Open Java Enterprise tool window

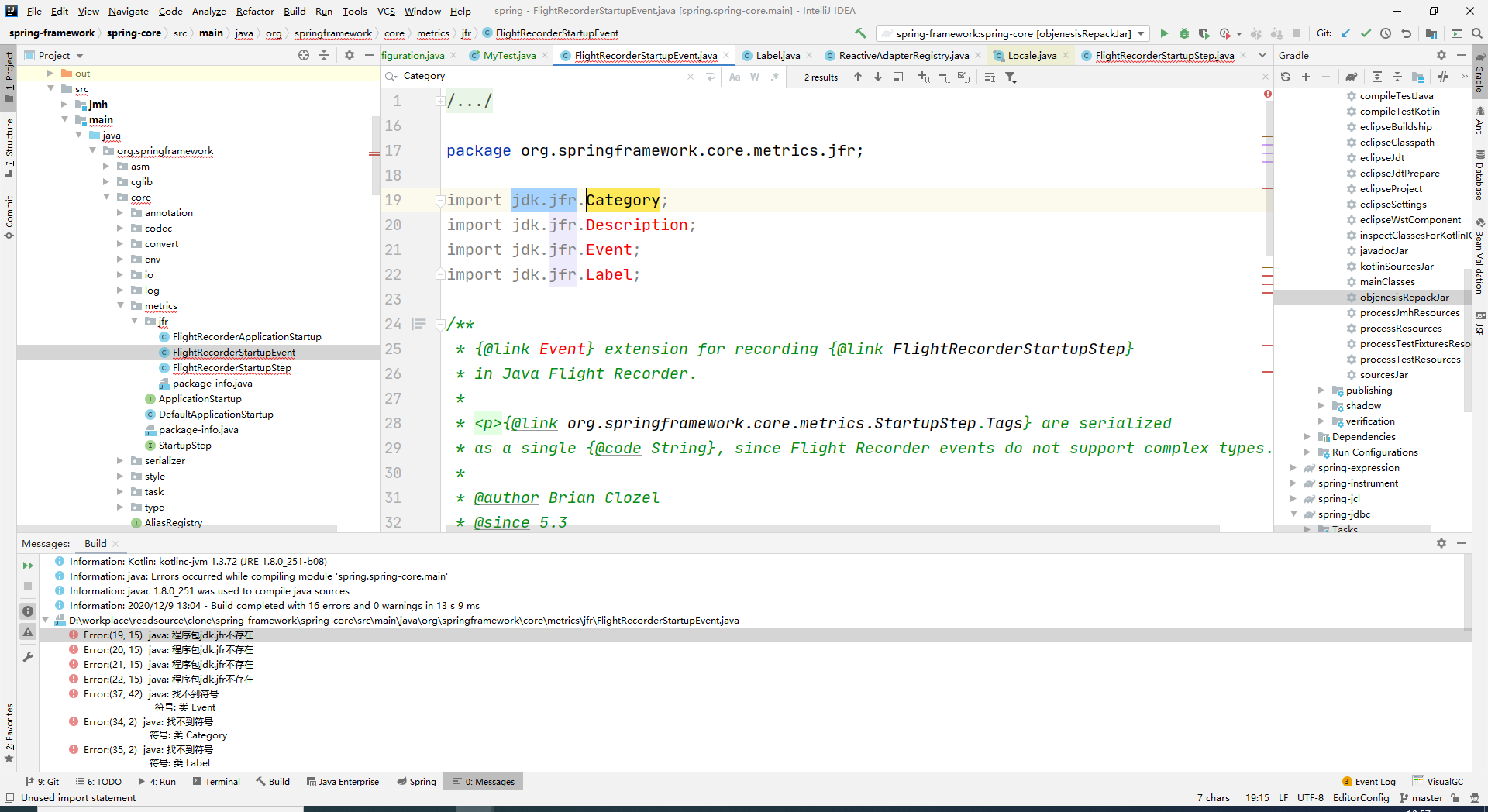pos(343,782)
